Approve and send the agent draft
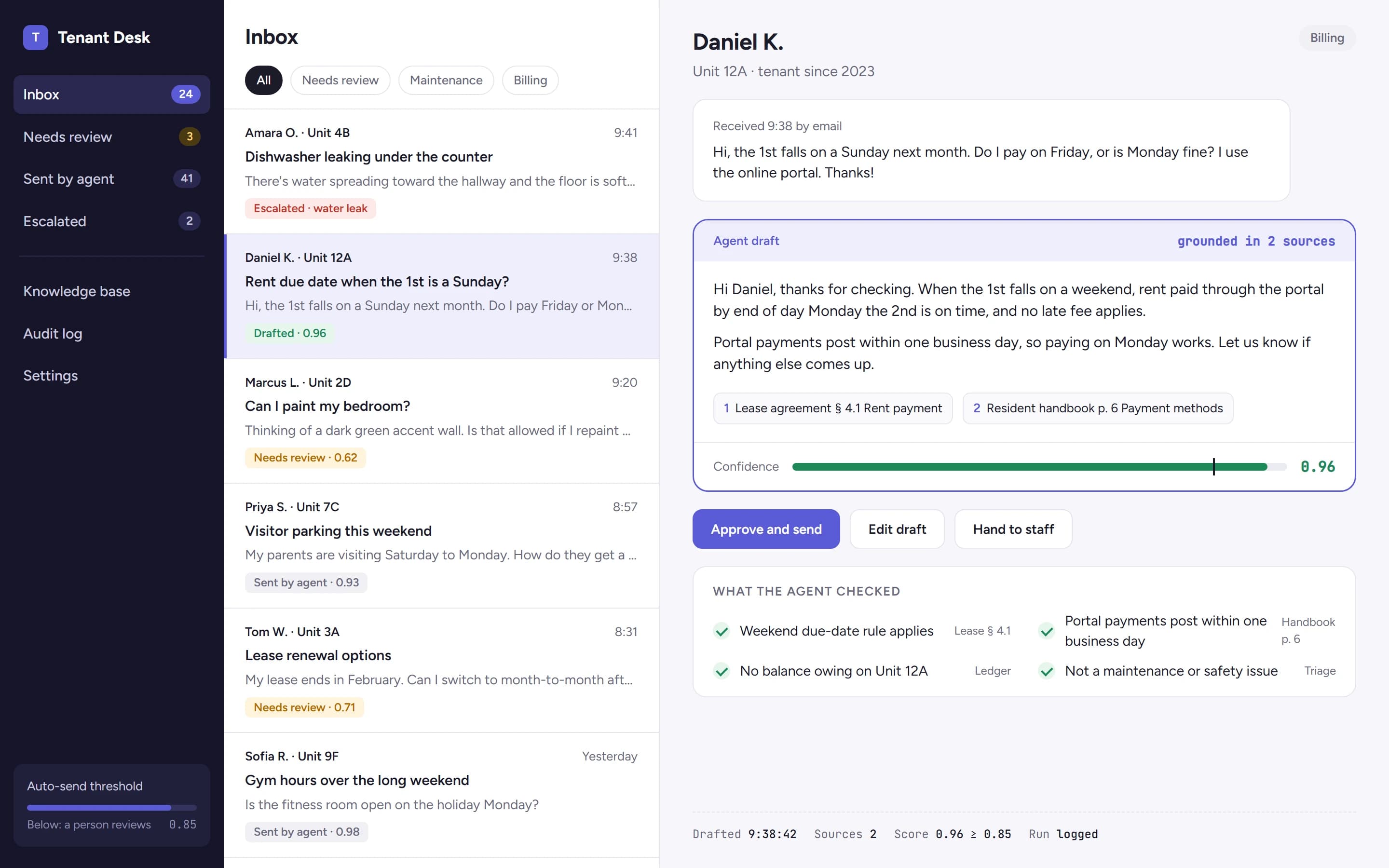 (766, 529)
